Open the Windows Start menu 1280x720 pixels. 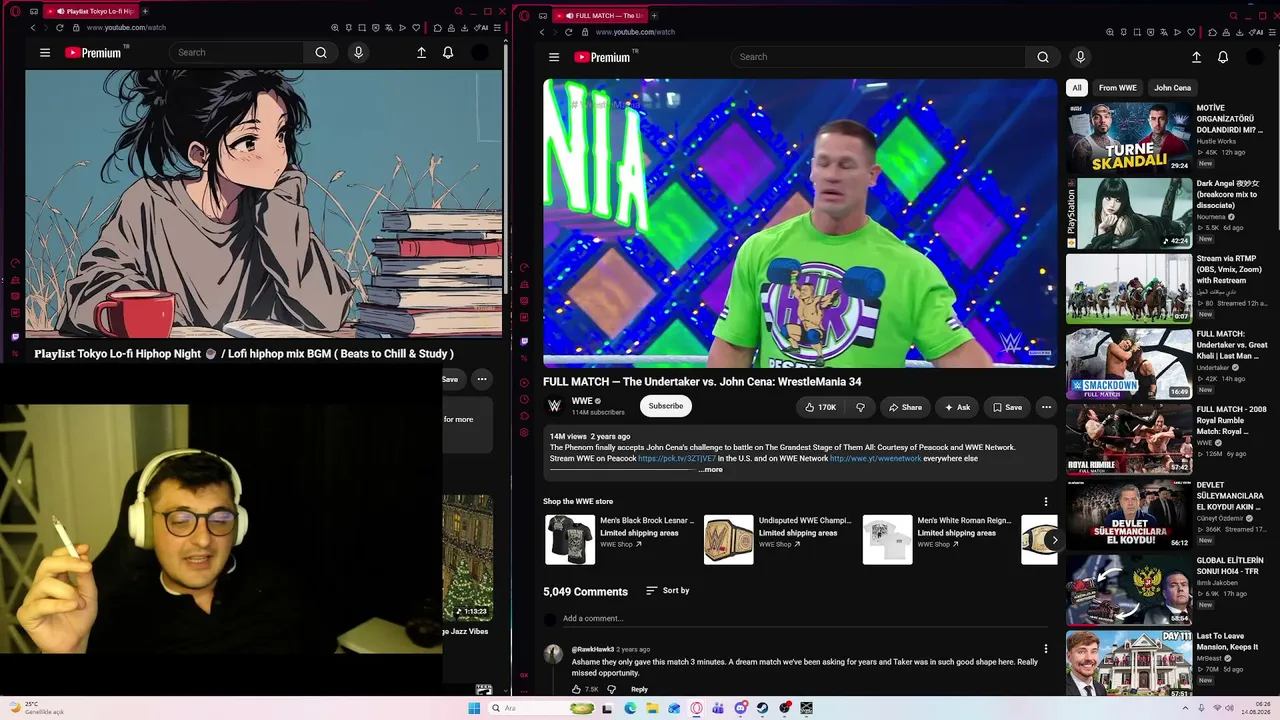point(474,709)
